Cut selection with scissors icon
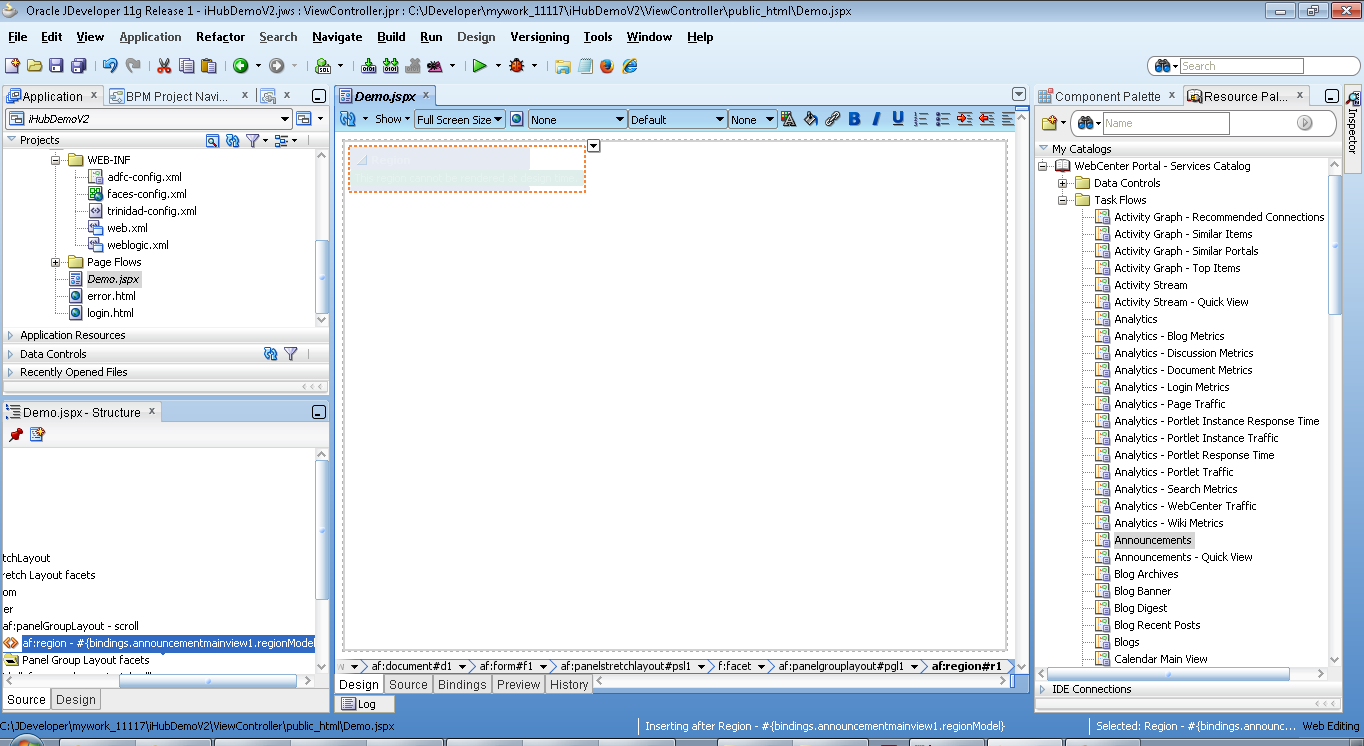This screenshot has height=746, width=1364. click(x=164, y=66)
